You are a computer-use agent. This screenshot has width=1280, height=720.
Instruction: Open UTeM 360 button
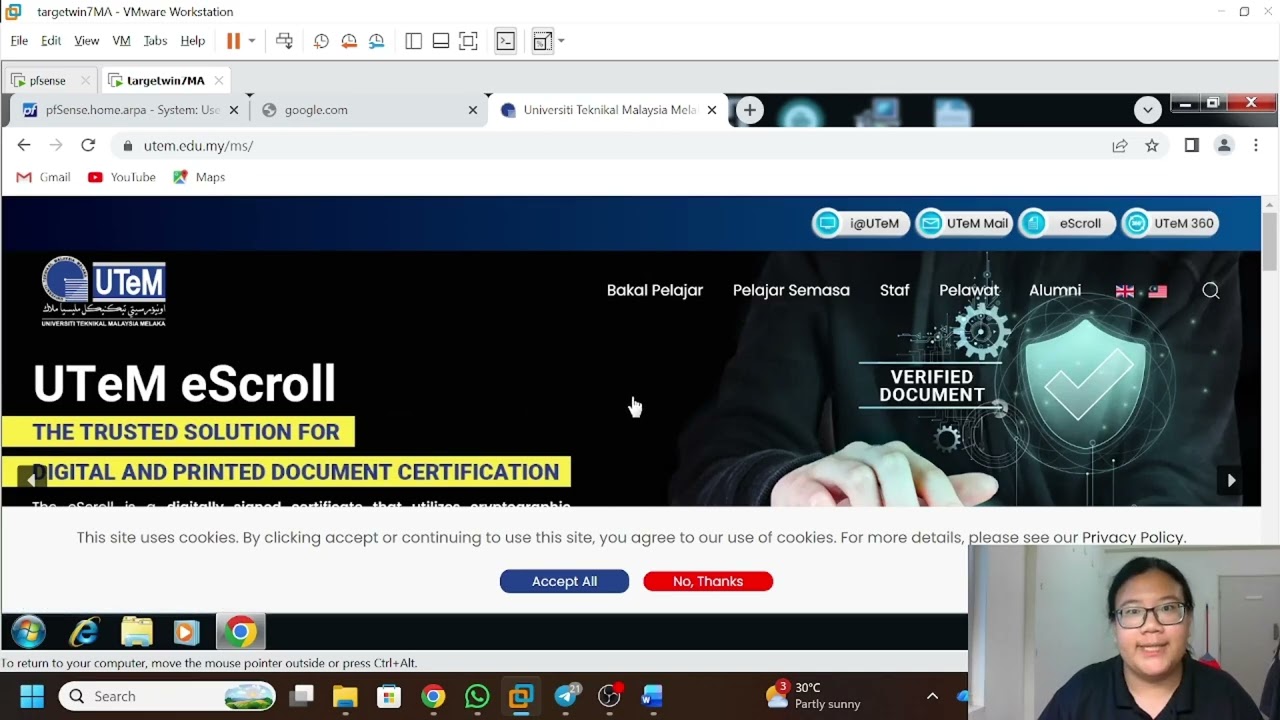click(1169, 223)
